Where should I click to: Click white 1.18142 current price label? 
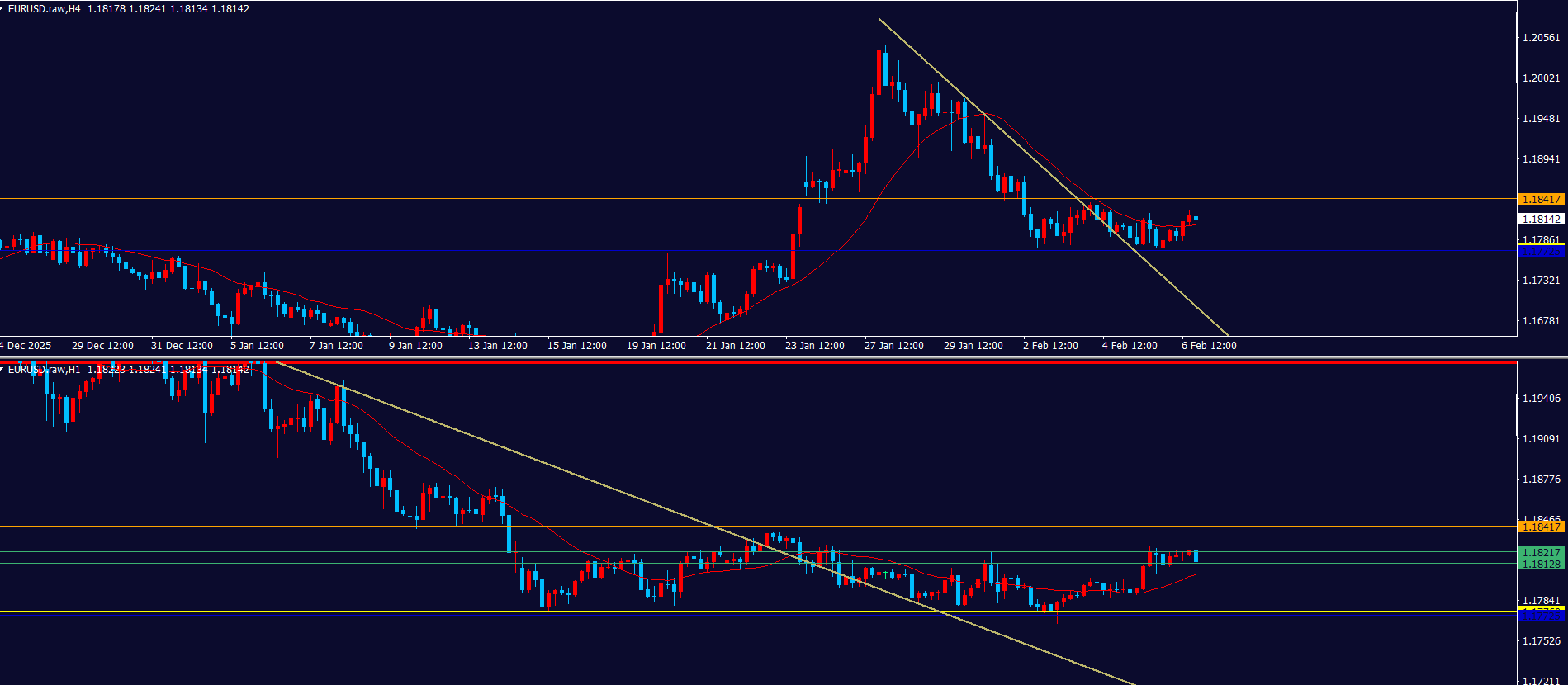[1541, 219]
